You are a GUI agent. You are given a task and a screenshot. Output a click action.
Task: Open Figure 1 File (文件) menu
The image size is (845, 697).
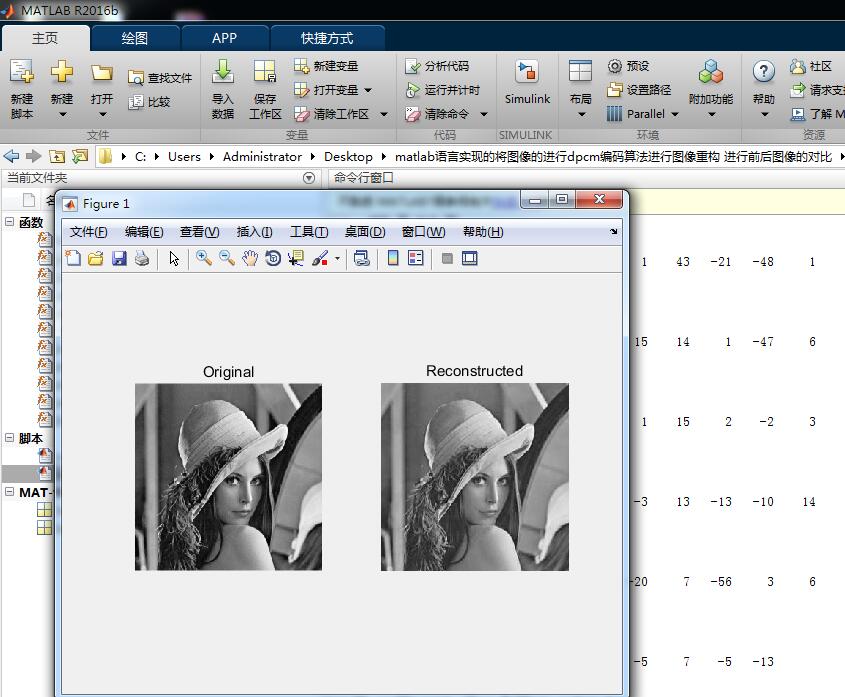point(88,232)
